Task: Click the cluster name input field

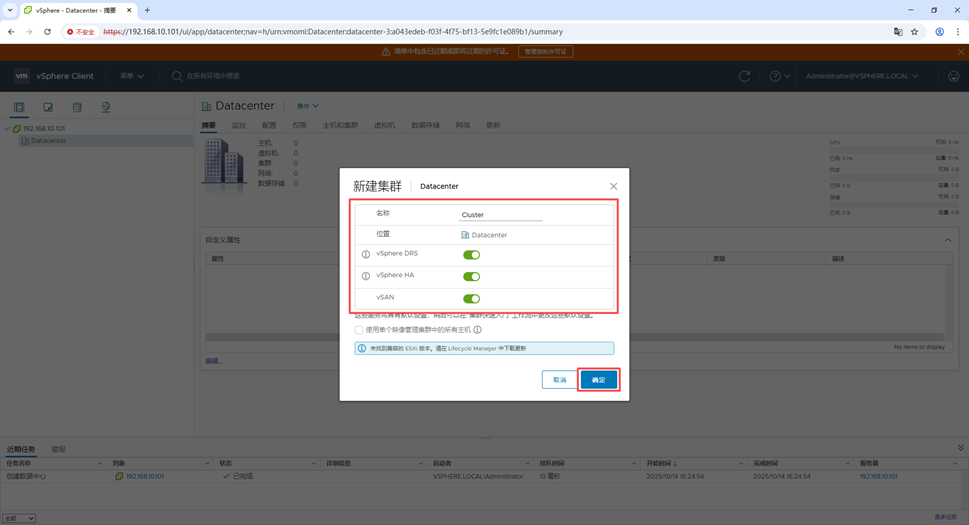Action: [500, 215]
